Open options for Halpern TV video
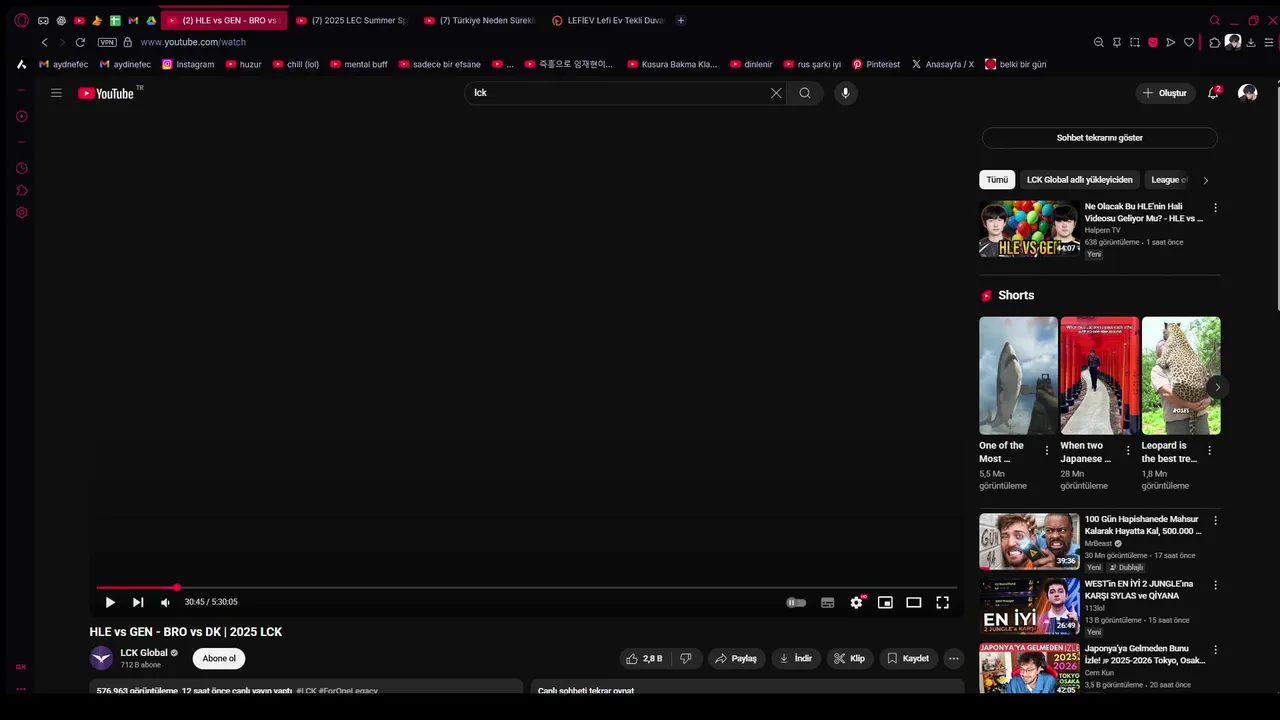Screen dimensions: 1280x720 click(x=1216, y=208)
